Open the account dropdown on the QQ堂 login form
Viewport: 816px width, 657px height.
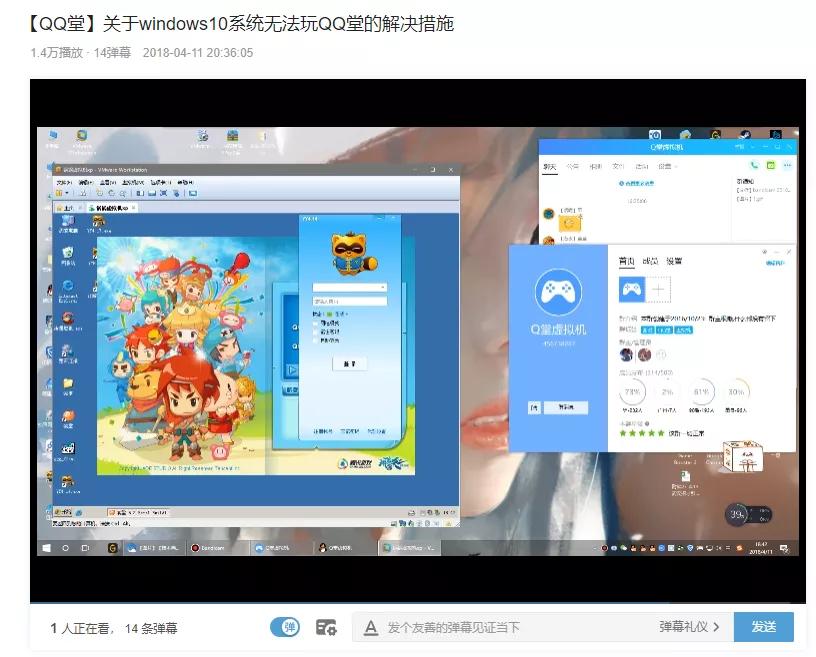[383, 286]
